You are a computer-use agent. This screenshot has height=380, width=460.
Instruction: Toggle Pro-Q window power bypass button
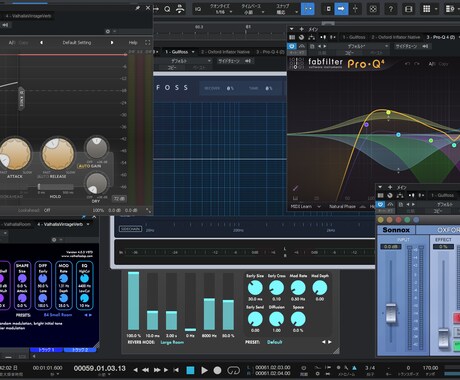tap(292, 46)
